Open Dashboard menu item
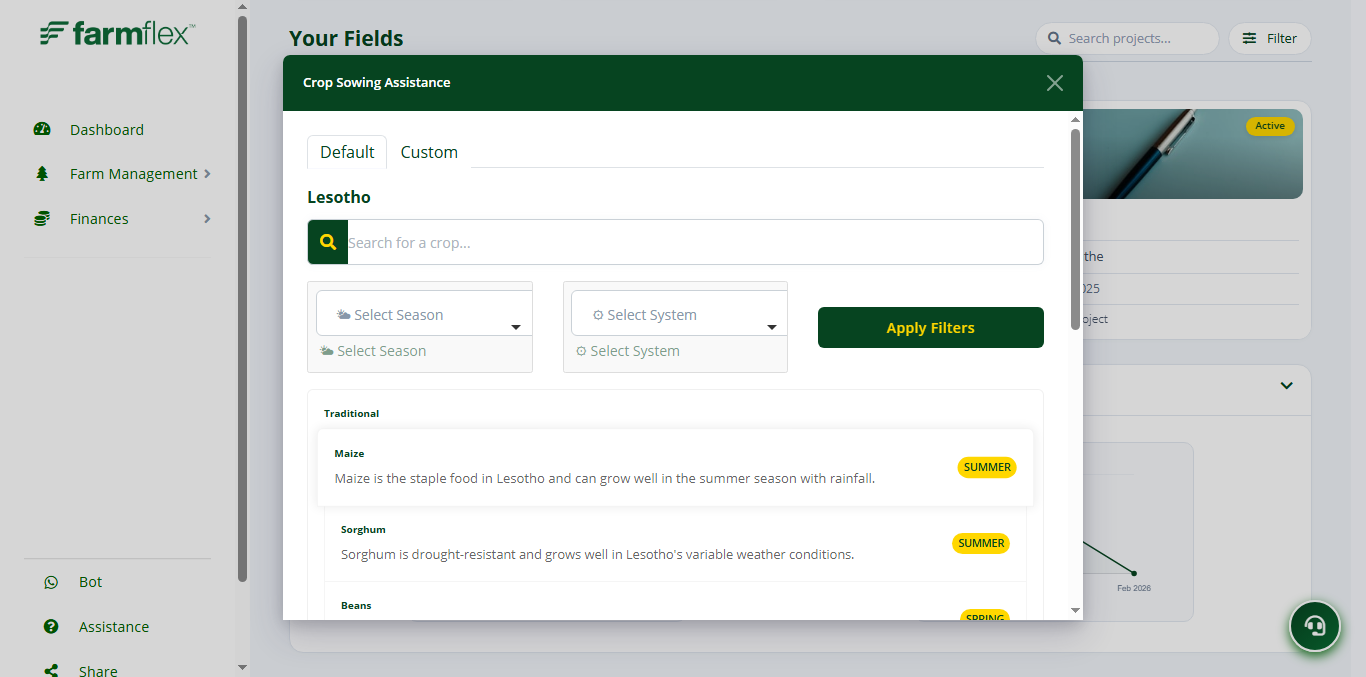This screenshot has width=1366, height=677. click(x=107, y=130)
